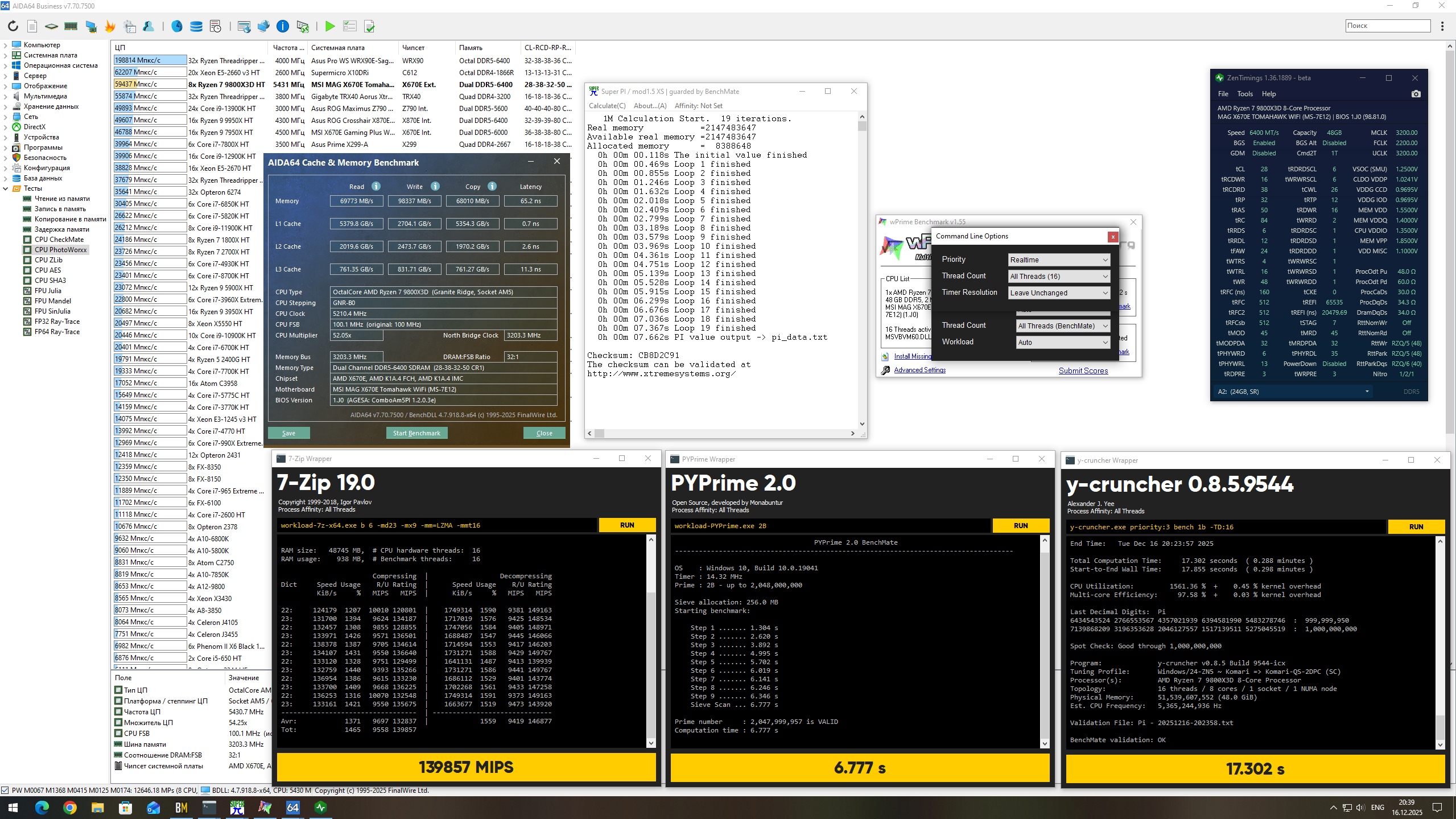Image resolution: width=1456 pixels, height=819 pixels.
Task: Collapse the Тесты tree node
Action: [6, 188]
